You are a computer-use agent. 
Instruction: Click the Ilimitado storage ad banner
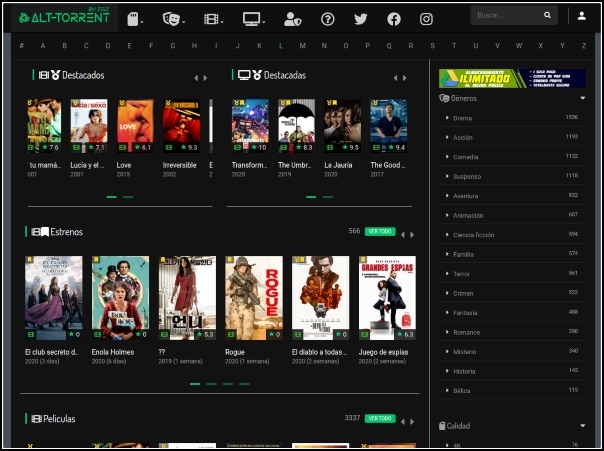[x=512, y=78]
